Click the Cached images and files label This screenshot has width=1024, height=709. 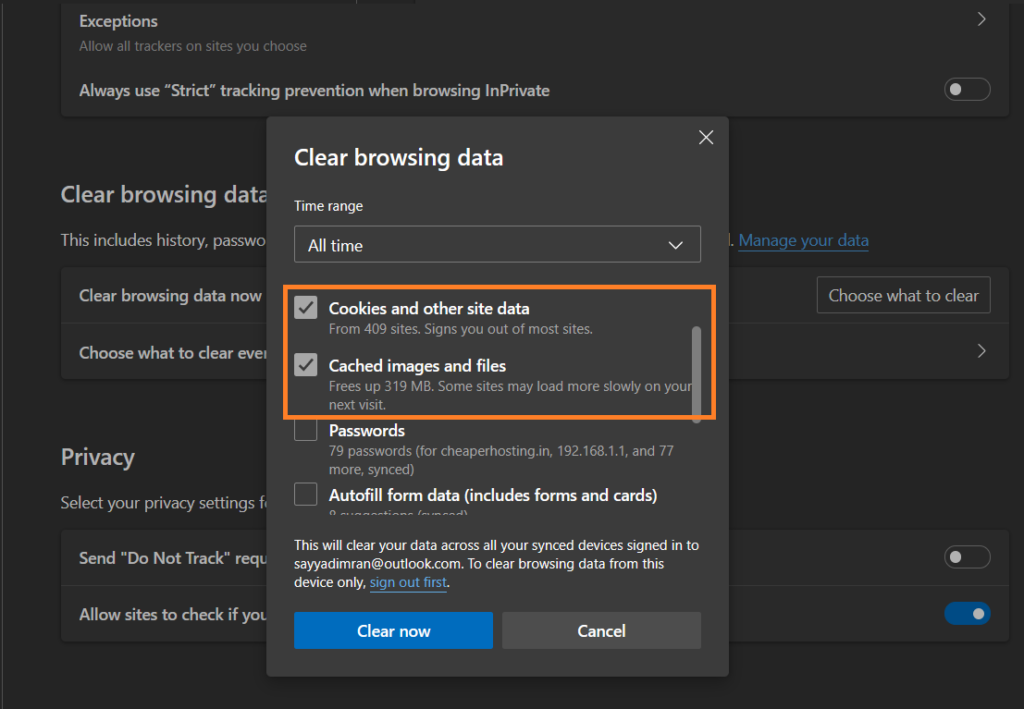tap(417, 366)
